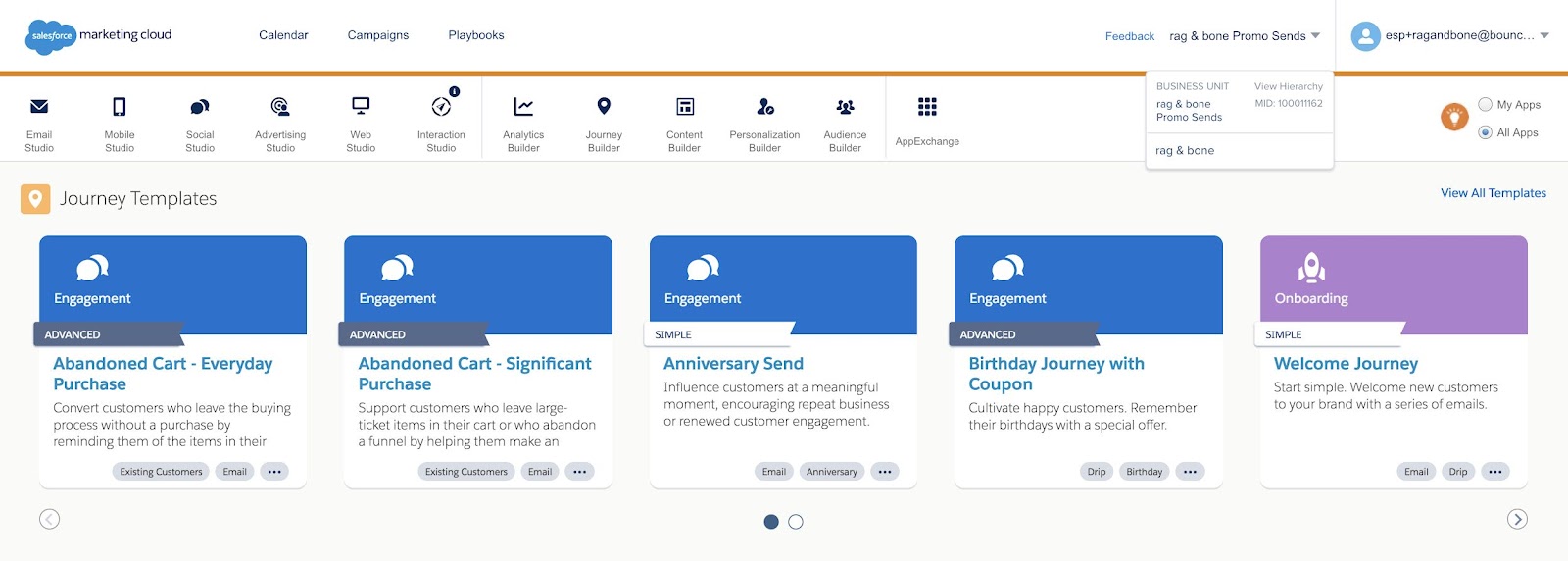1568x561 pixels.
Task: Open Social Studio app
Action: (x=200, y=124)
